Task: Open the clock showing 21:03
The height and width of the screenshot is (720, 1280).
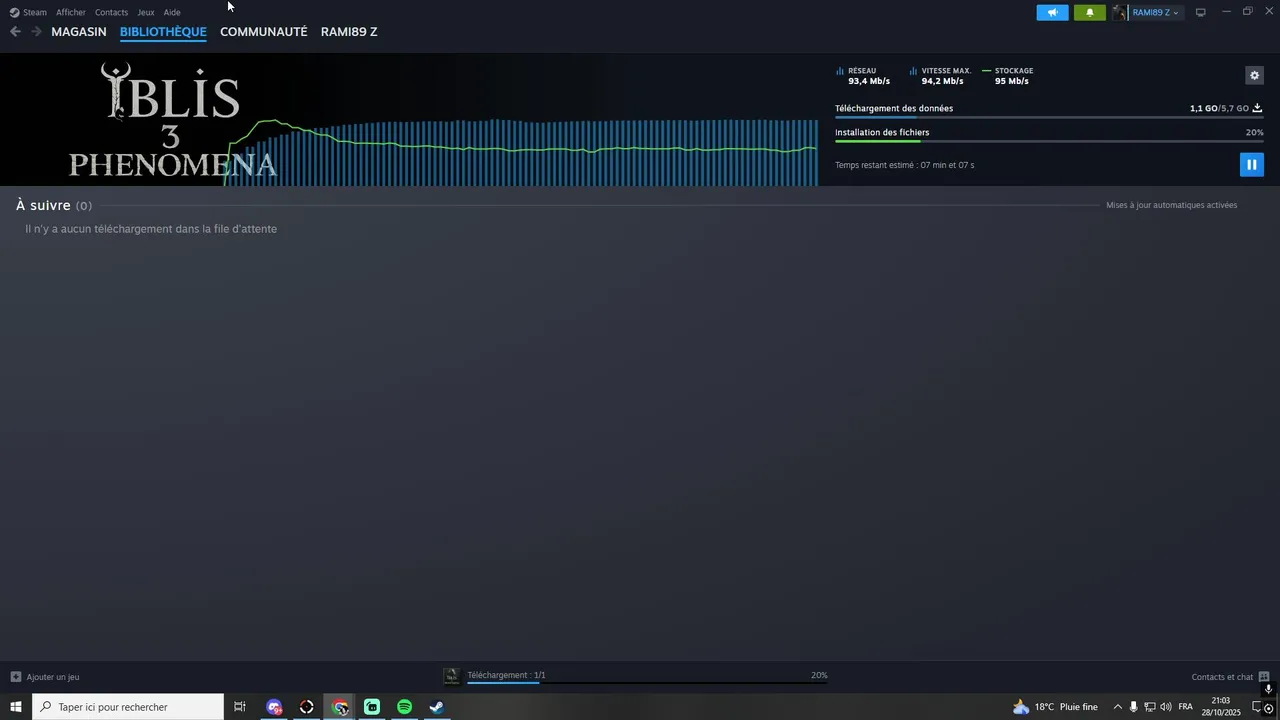Action: (x=1221, y=707)
